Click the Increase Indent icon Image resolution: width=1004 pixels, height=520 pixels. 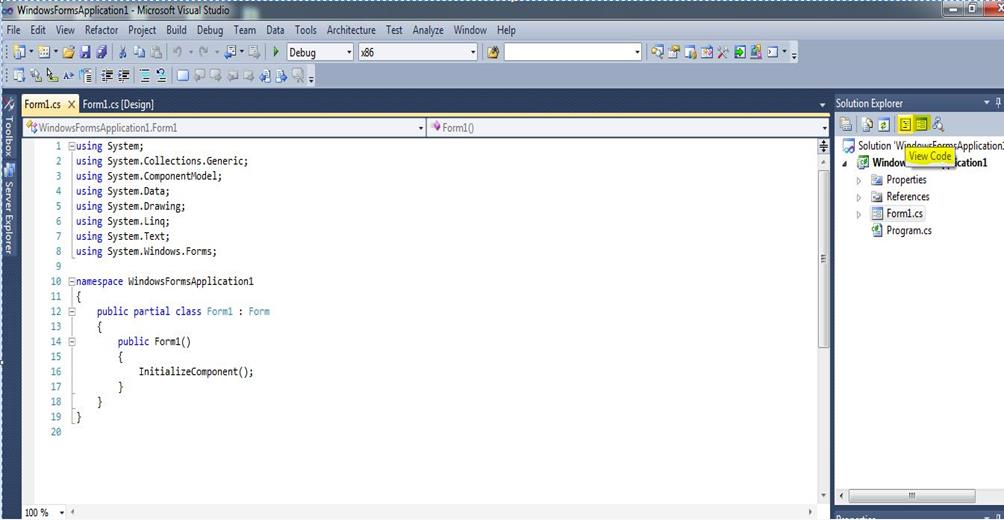pyautogui.click(x=124, y=76)
